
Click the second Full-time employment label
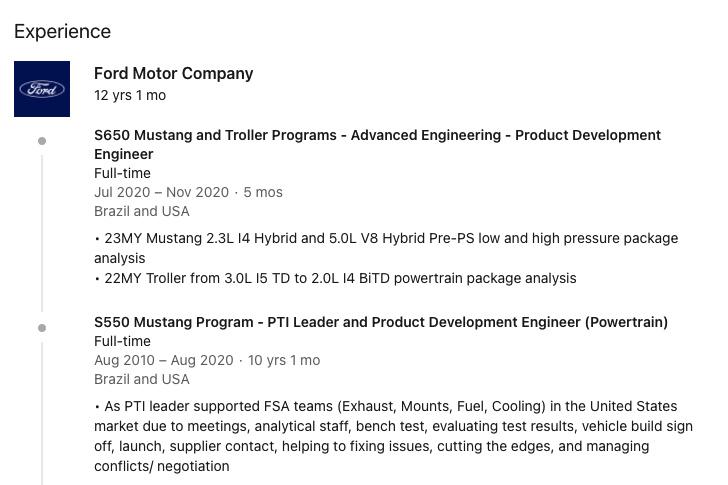(x=122, y=341)
